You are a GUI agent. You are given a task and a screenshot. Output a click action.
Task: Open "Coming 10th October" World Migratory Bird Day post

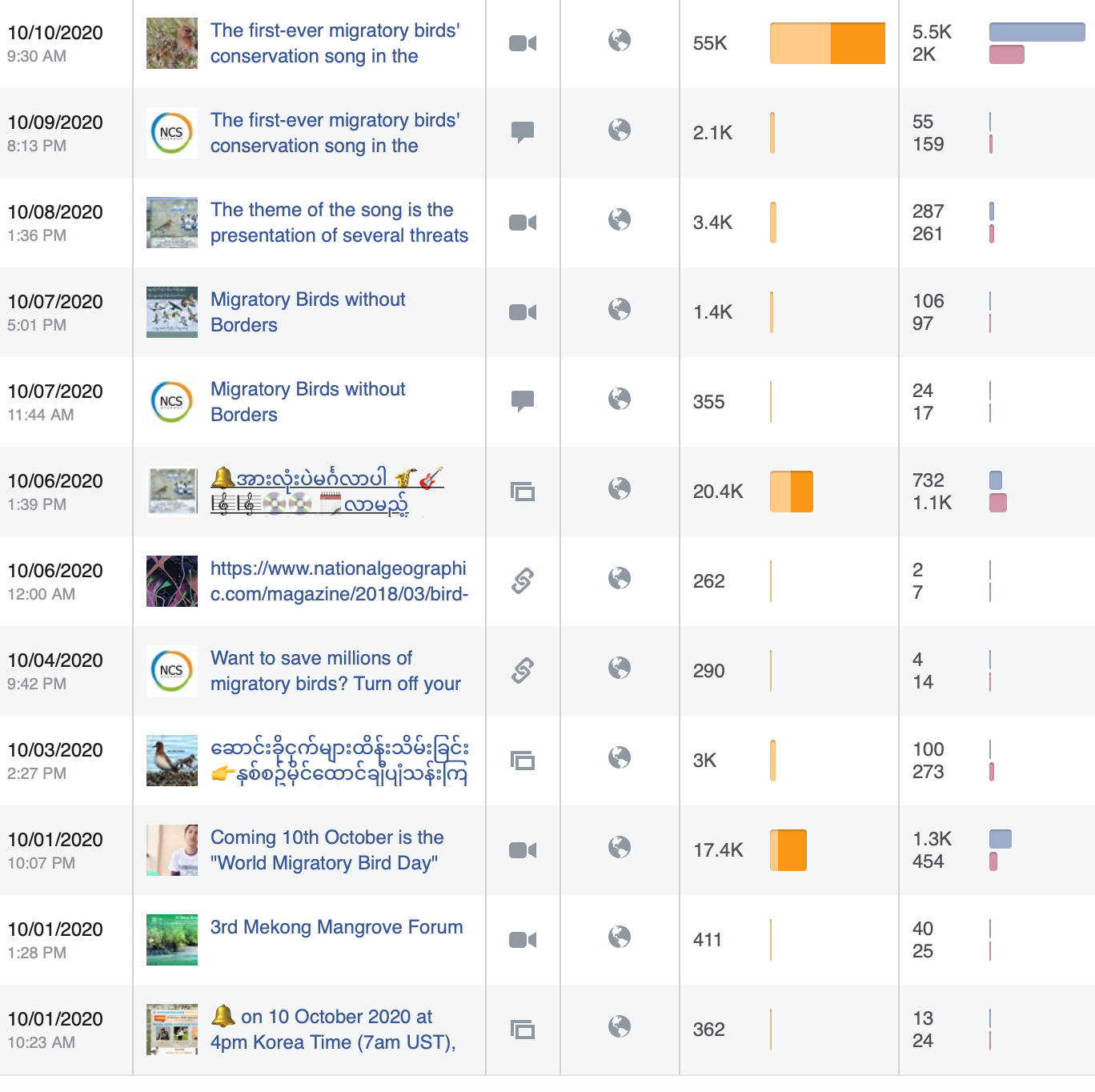click(327, 850)
